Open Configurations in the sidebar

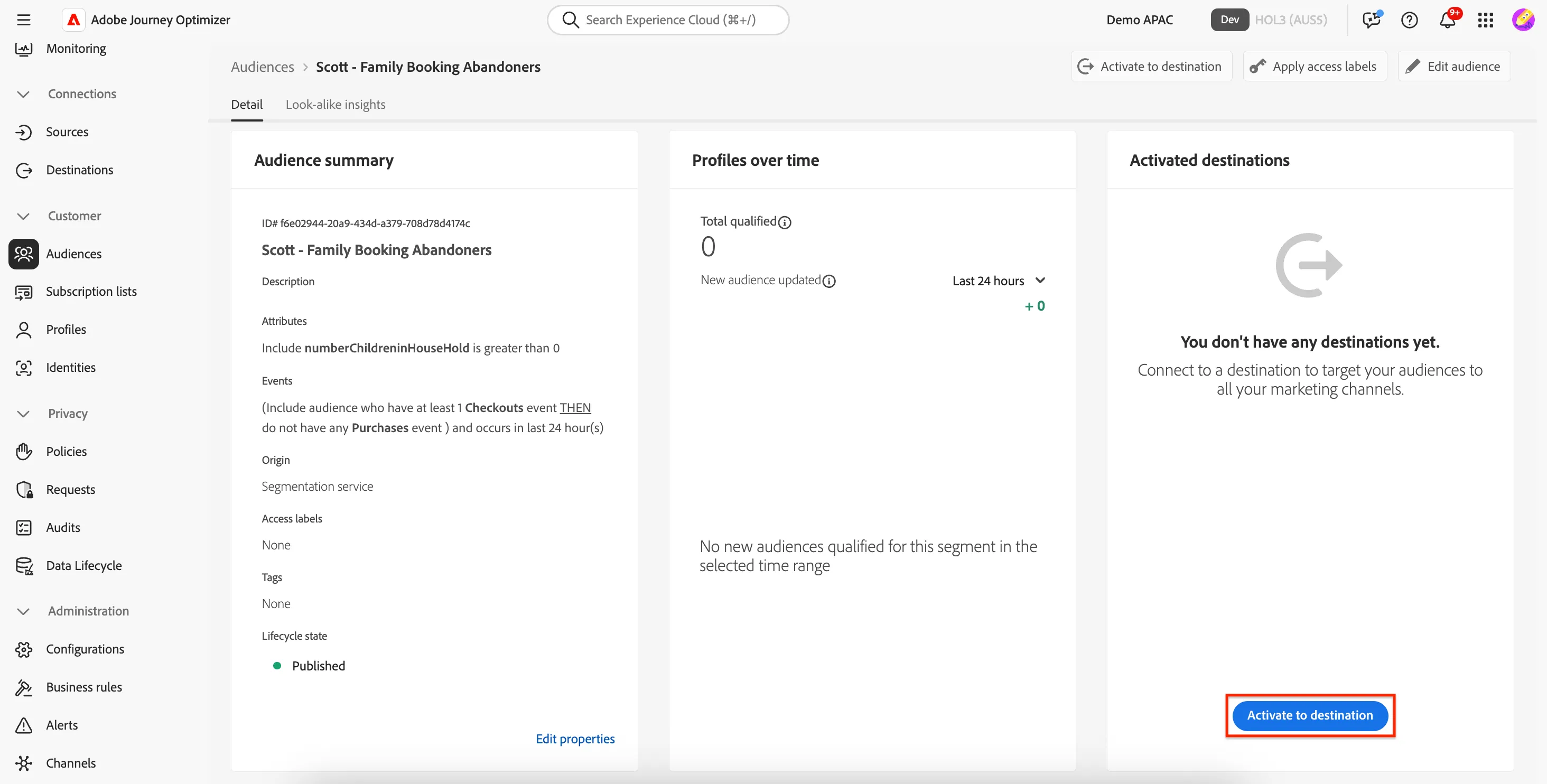(85, 649)
